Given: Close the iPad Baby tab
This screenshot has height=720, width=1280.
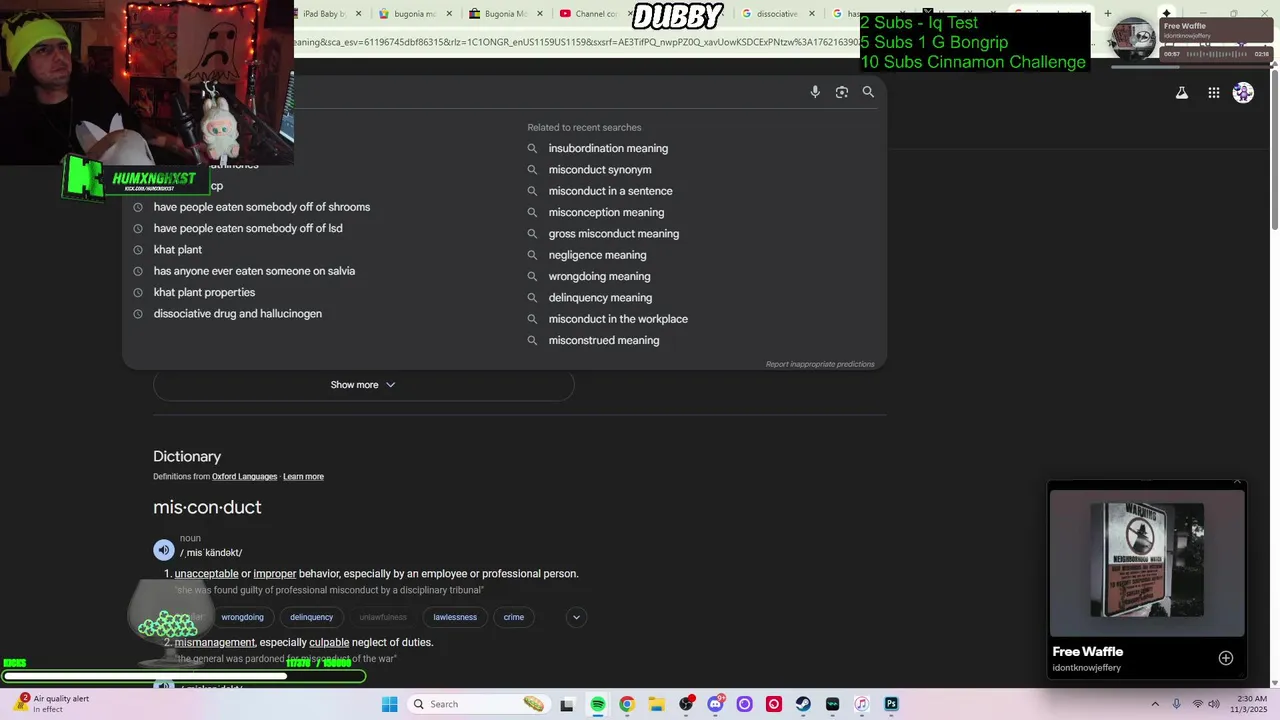Looking at the screenshot, I should coord(358,14).
